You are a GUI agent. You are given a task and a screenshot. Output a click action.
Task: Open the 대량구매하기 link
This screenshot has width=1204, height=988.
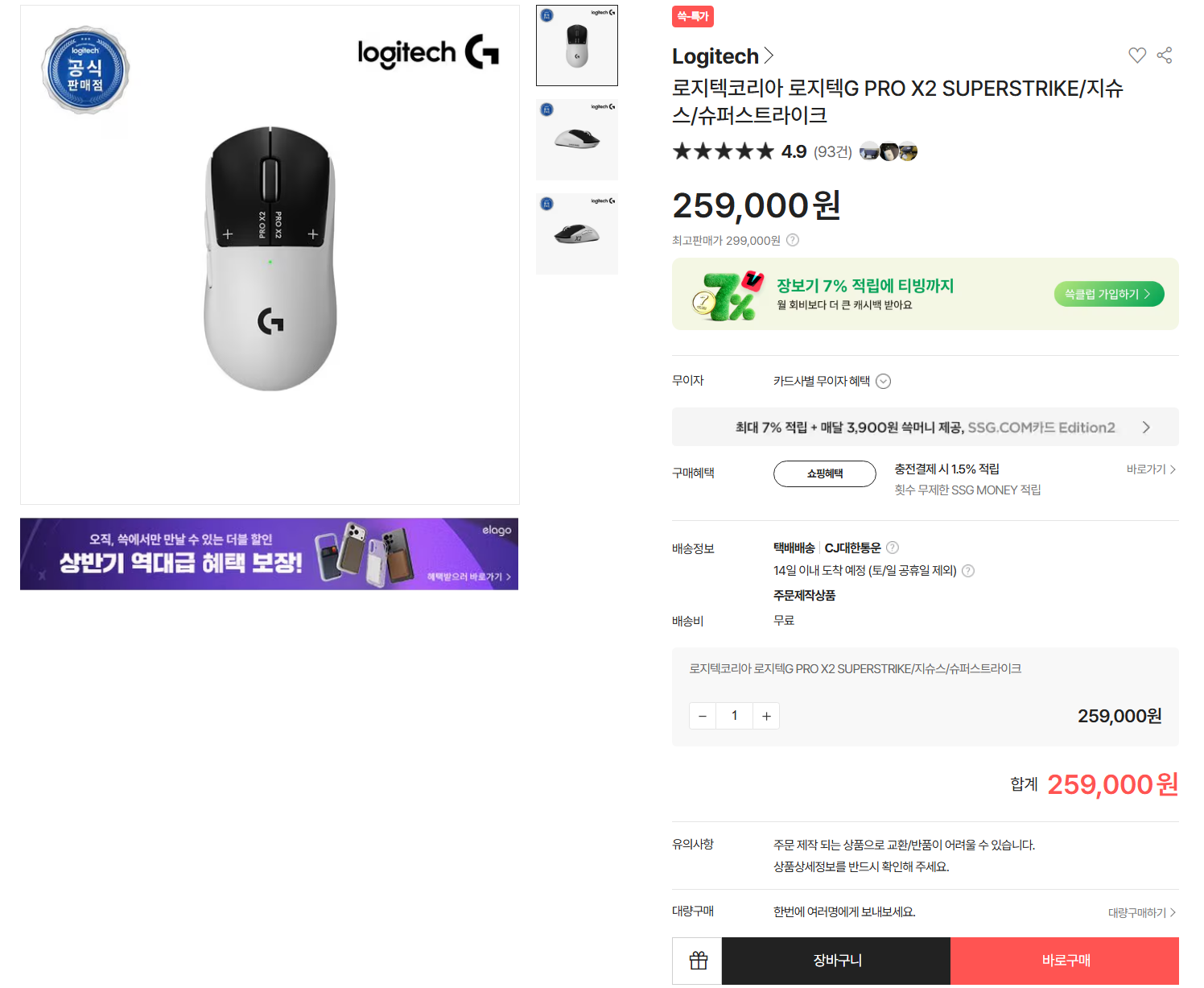tap(1141, 912)
